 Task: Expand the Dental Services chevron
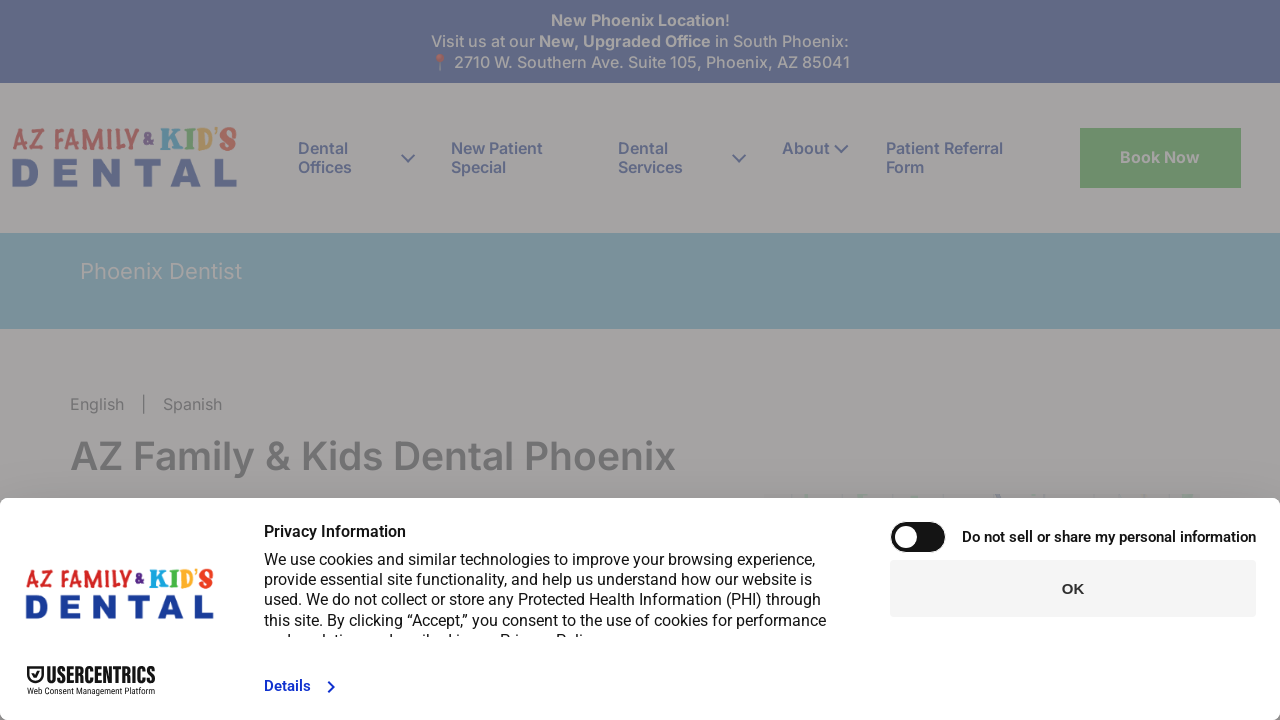click(739, 158)
